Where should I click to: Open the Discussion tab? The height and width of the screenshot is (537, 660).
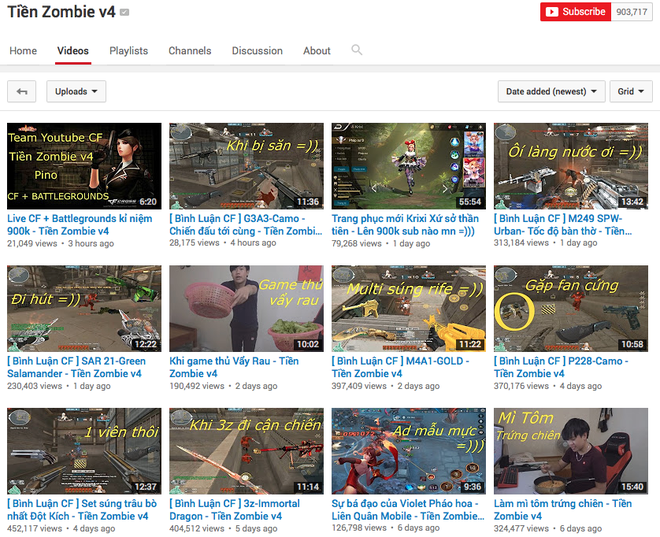[x=257, y=51]
